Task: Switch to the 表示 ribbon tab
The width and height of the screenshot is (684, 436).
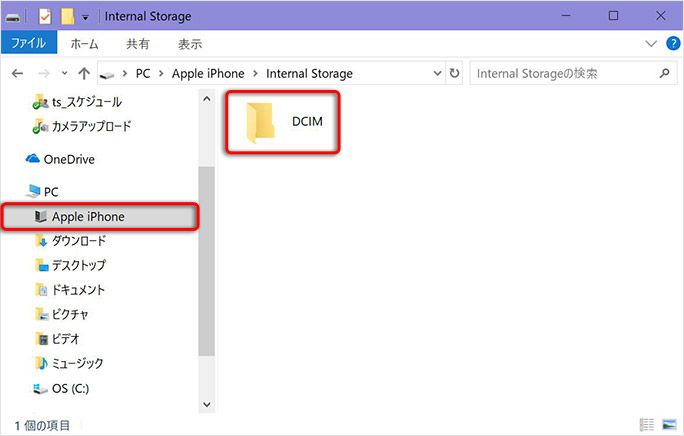Action: (190, 44)
